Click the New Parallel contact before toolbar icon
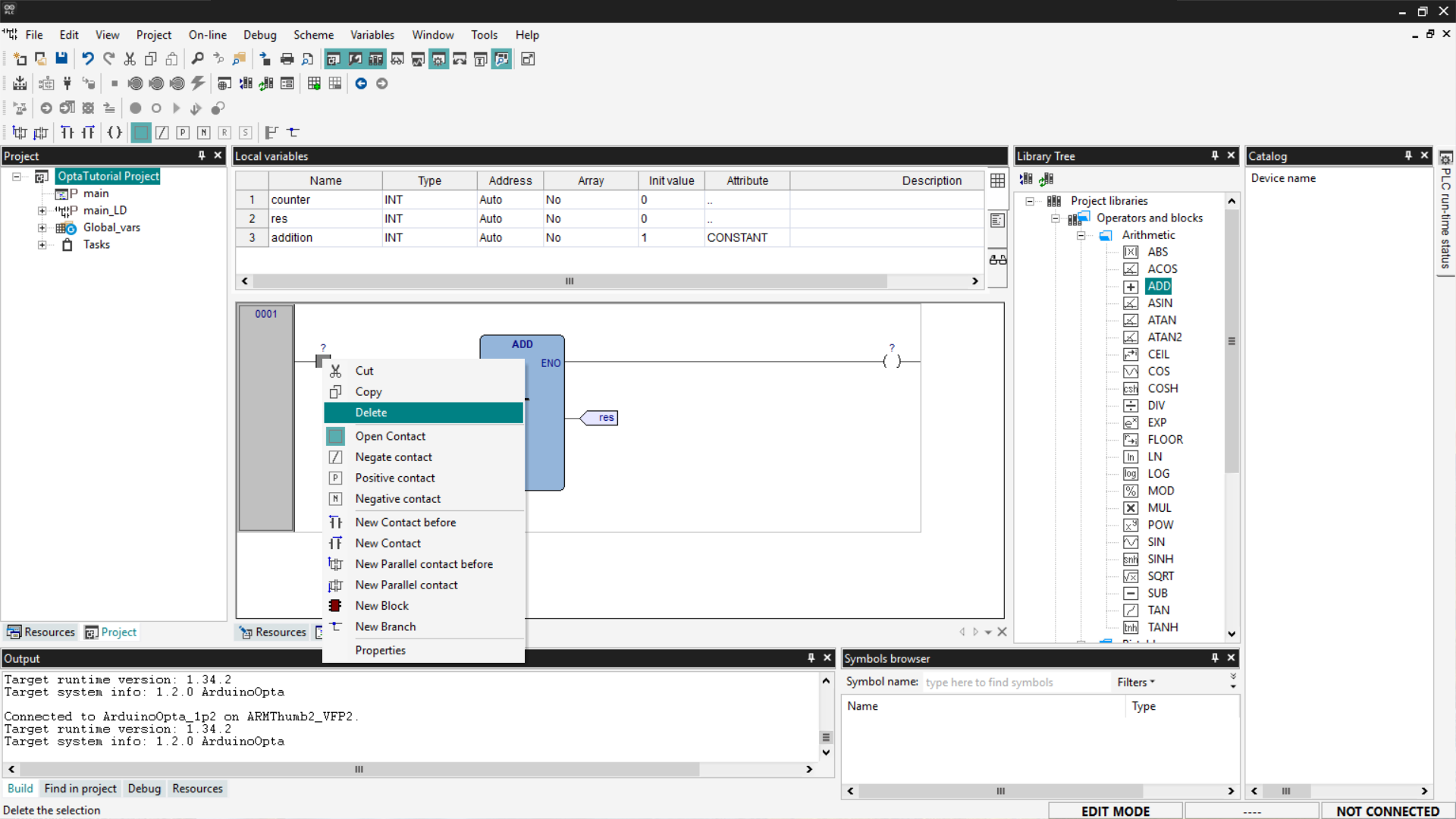 coord(20,132)
